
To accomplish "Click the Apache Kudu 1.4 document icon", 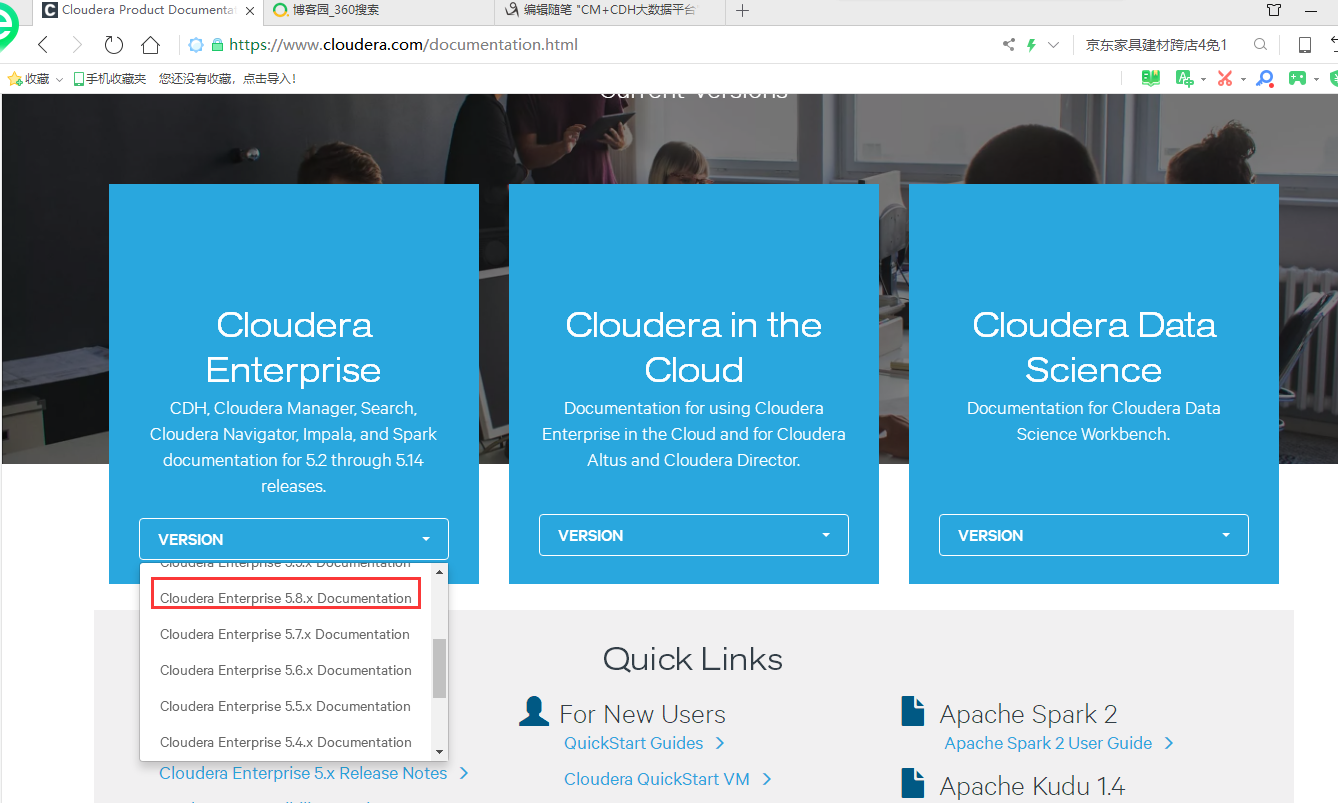I will pyautogui.click(x=913, y=783).
